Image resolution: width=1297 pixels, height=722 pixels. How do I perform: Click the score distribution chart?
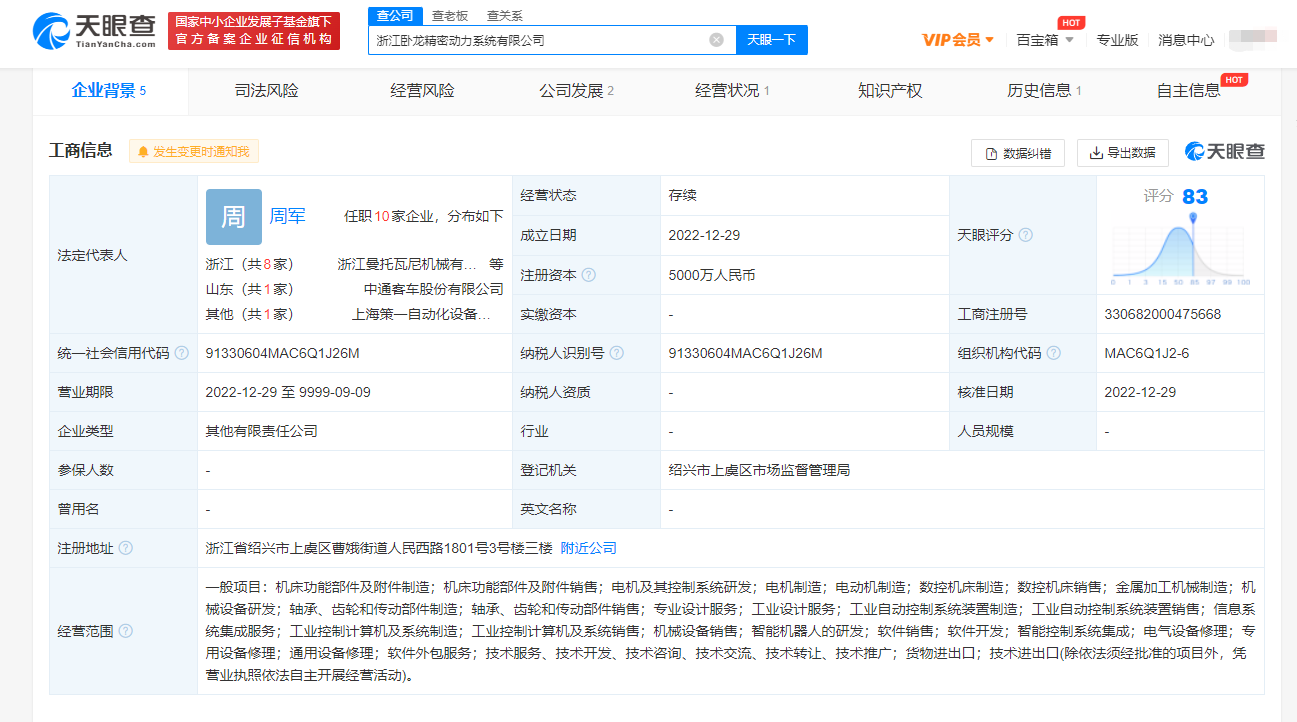pyautogui.click(x=1181, y=250)
